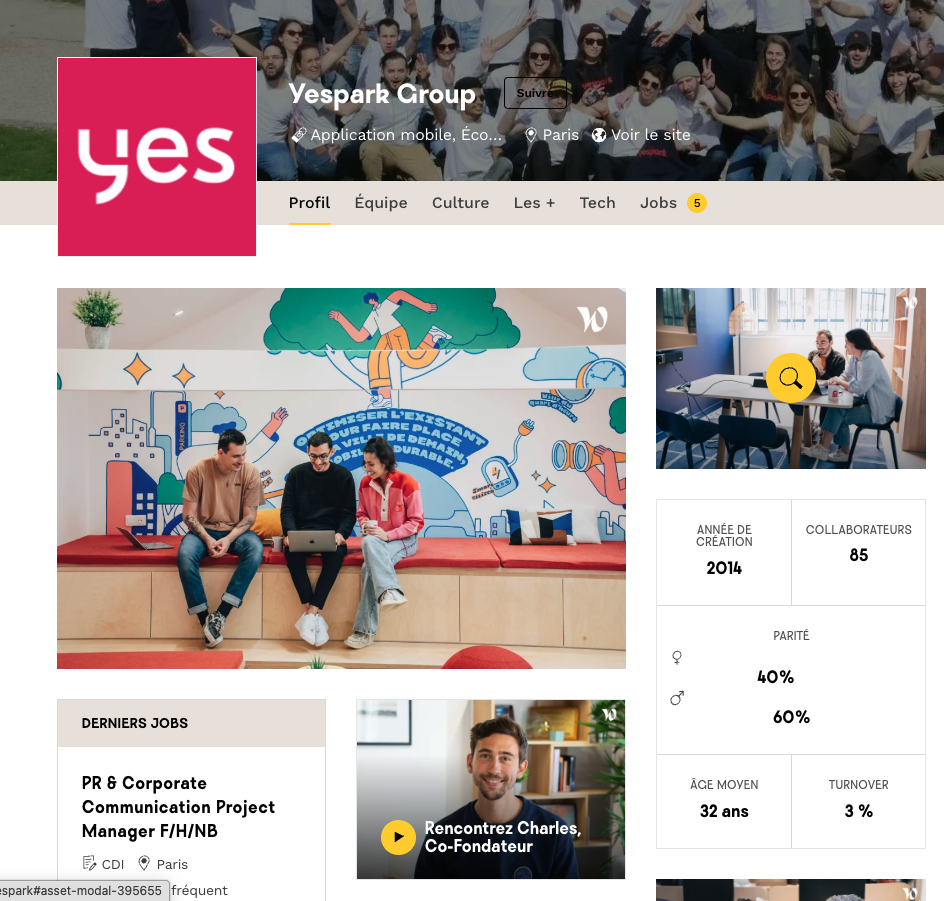This screenshot has height=901, width=944.
Task: Open the Culture tab
Action: (x=461, y=203)
